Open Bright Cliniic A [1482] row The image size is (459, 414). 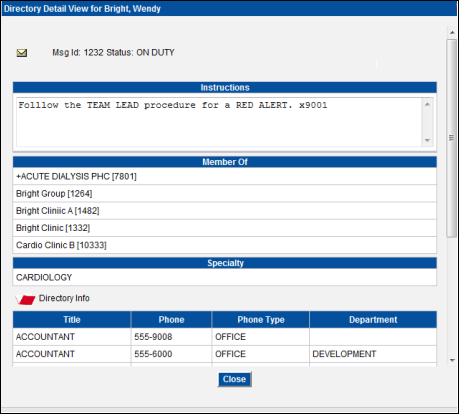(225, 211)
